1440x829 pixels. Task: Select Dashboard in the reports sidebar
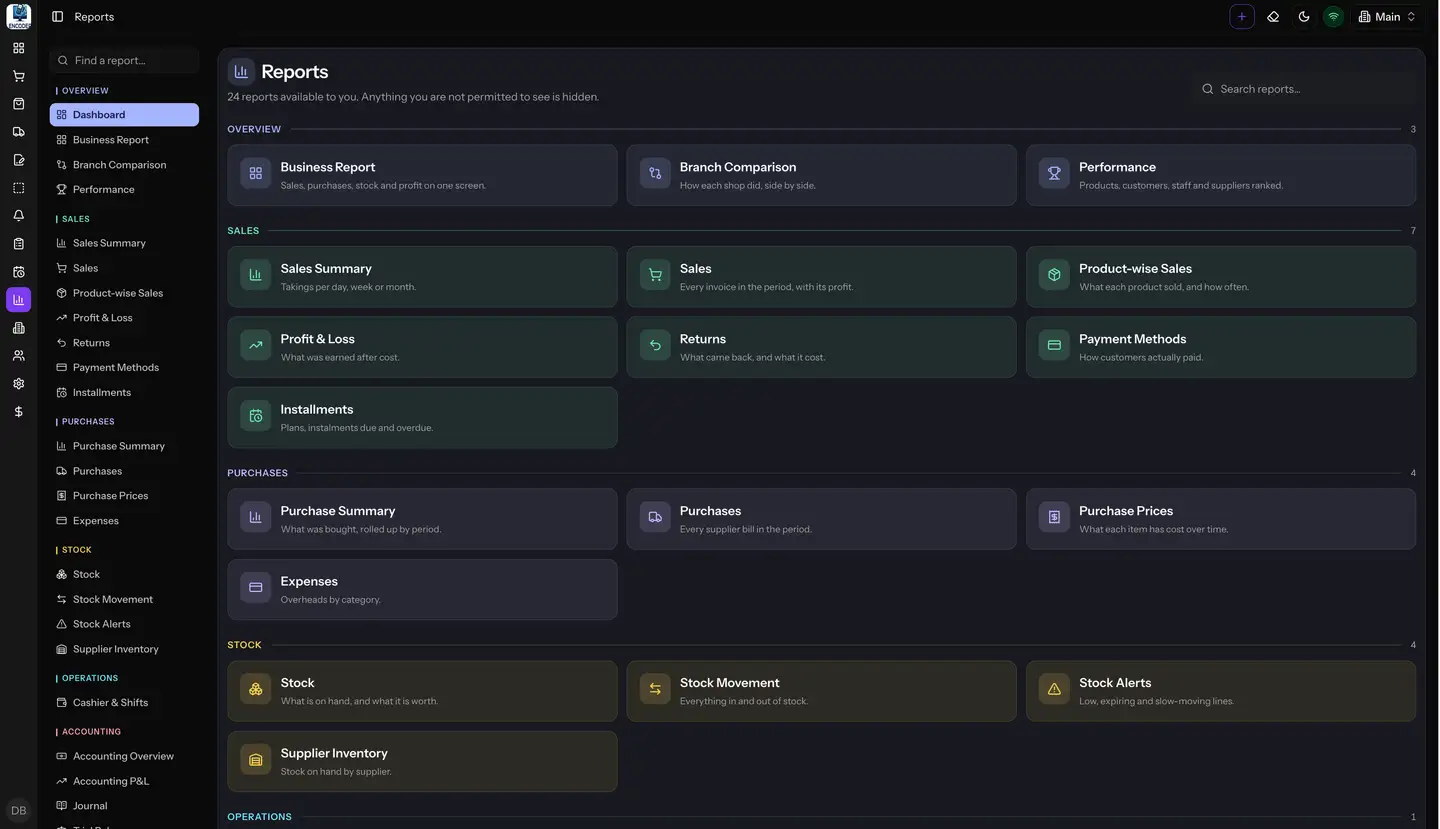pos(124,115)
